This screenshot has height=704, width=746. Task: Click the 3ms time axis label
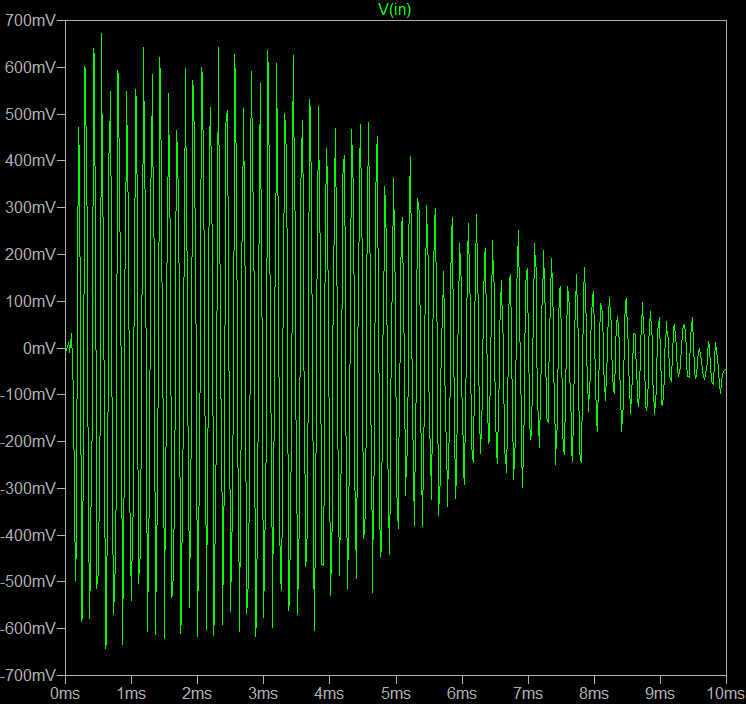(x=263, y=694)
